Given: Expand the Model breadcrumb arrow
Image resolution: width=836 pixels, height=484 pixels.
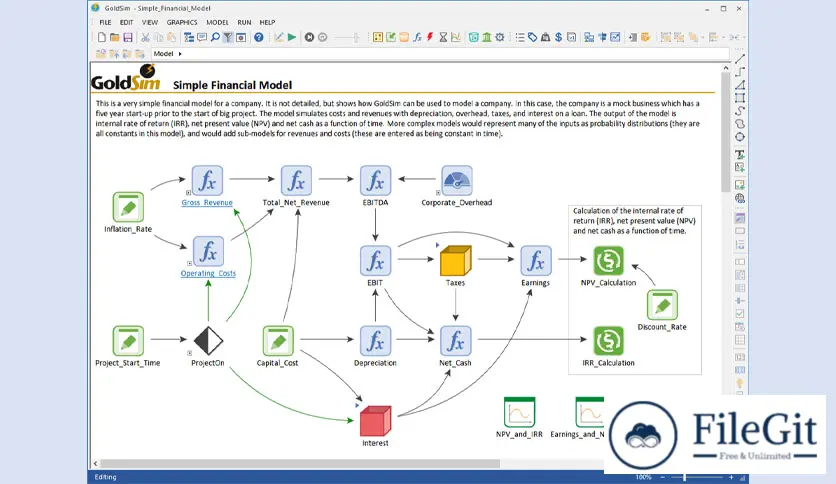Looking at the screenshot, I should (180, 54).
